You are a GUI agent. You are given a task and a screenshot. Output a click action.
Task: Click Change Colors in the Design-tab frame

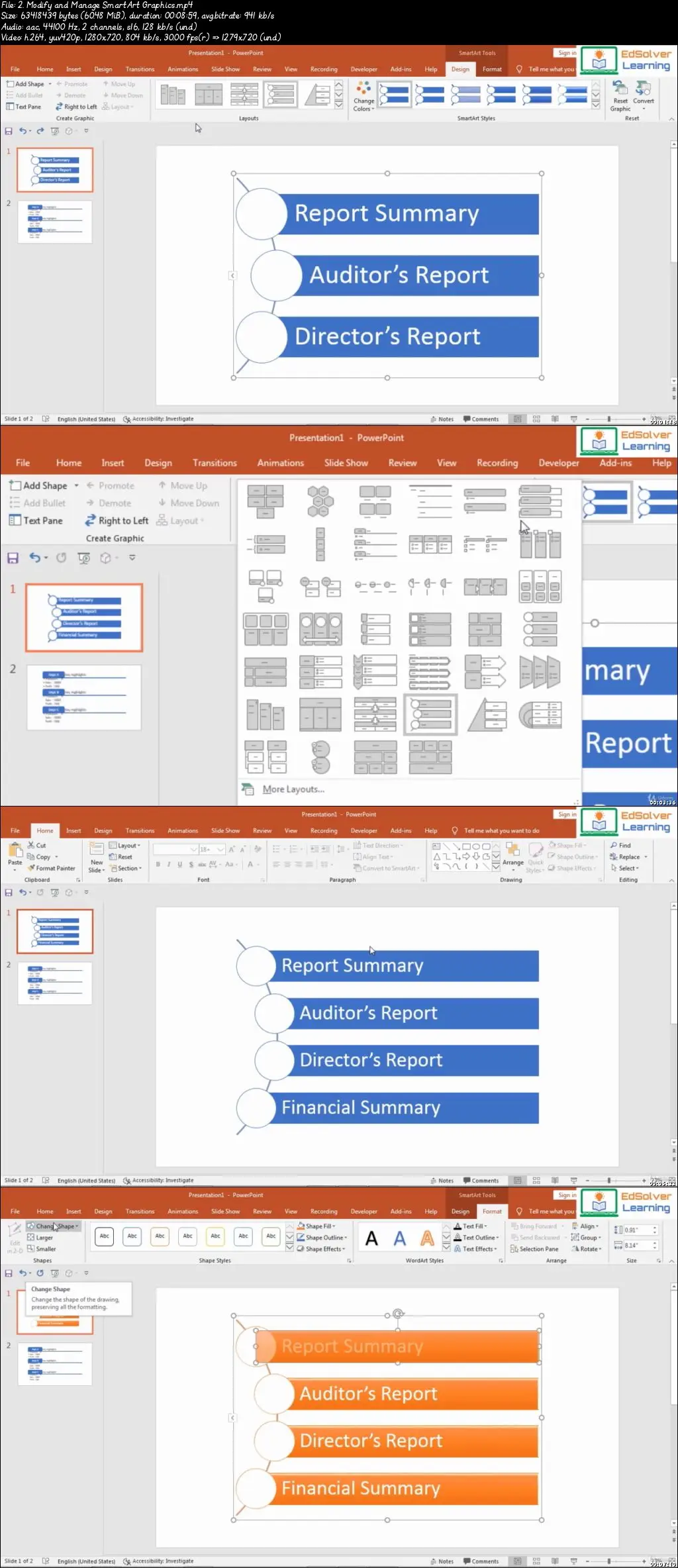[x=363, y=96]
